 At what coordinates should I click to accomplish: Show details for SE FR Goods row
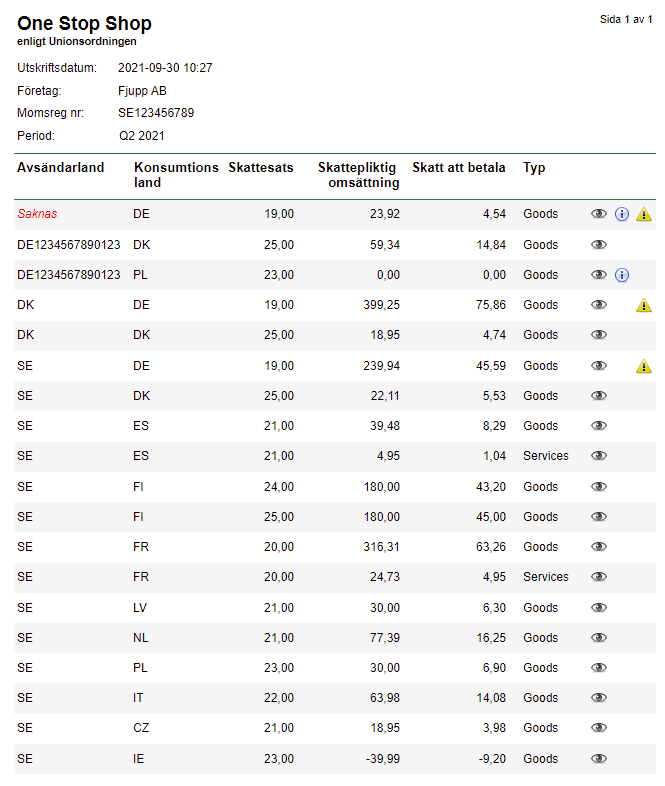click(599, 547)
